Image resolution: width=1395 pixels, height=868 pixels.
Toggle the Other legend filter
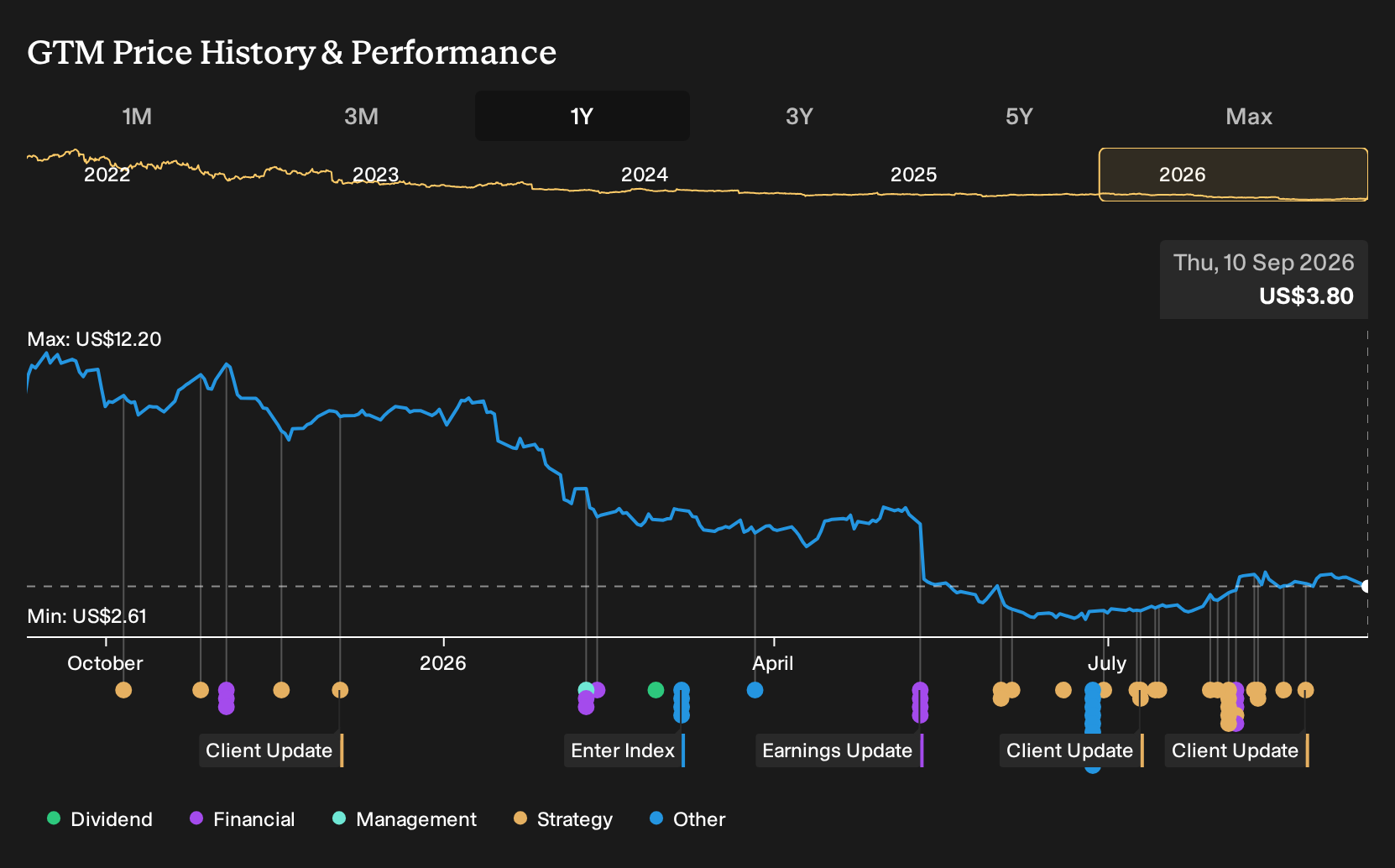point(687,819)
